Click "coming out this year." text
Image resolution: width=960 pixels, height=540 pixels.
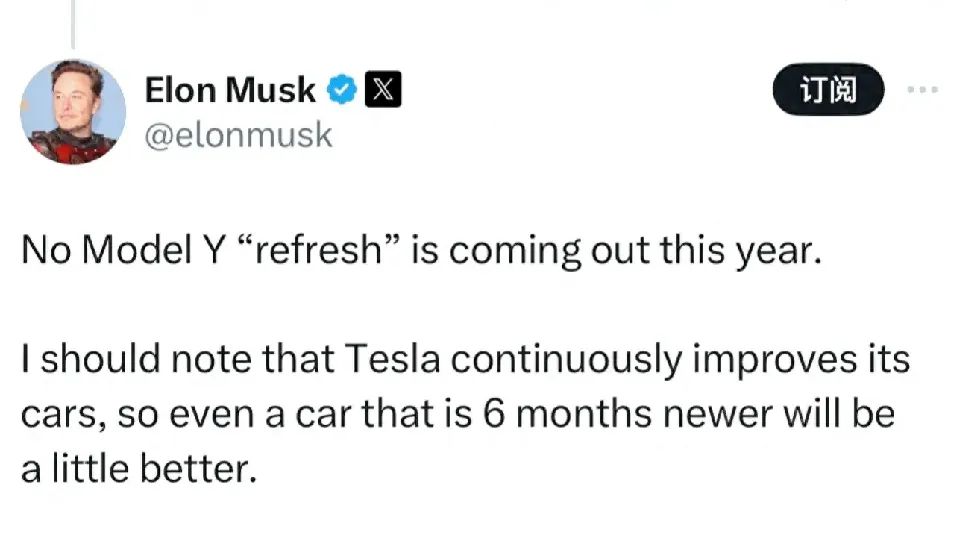[x=635, y=251]
